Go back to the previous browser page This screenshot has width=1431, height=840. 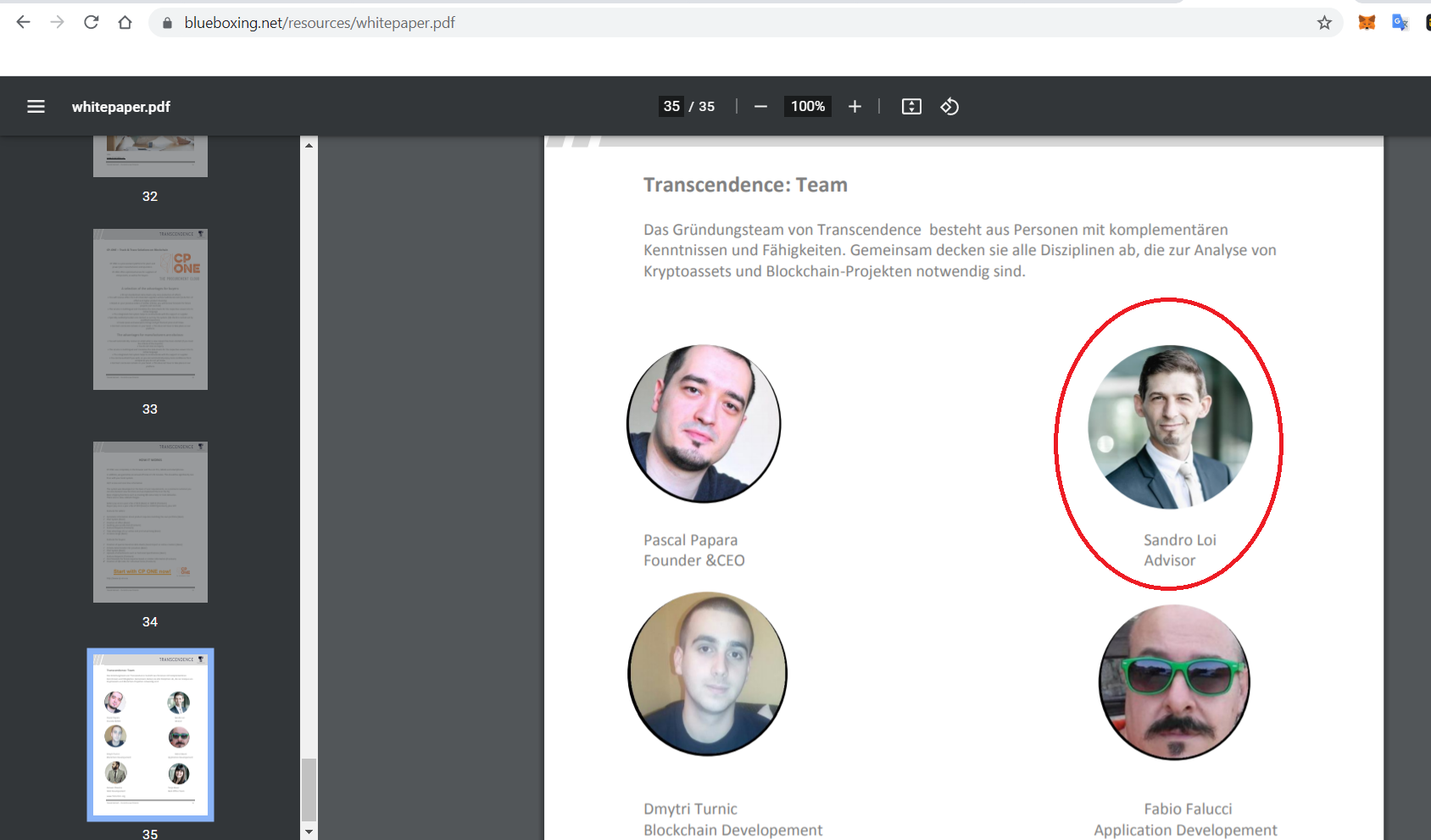click(24, 22)
